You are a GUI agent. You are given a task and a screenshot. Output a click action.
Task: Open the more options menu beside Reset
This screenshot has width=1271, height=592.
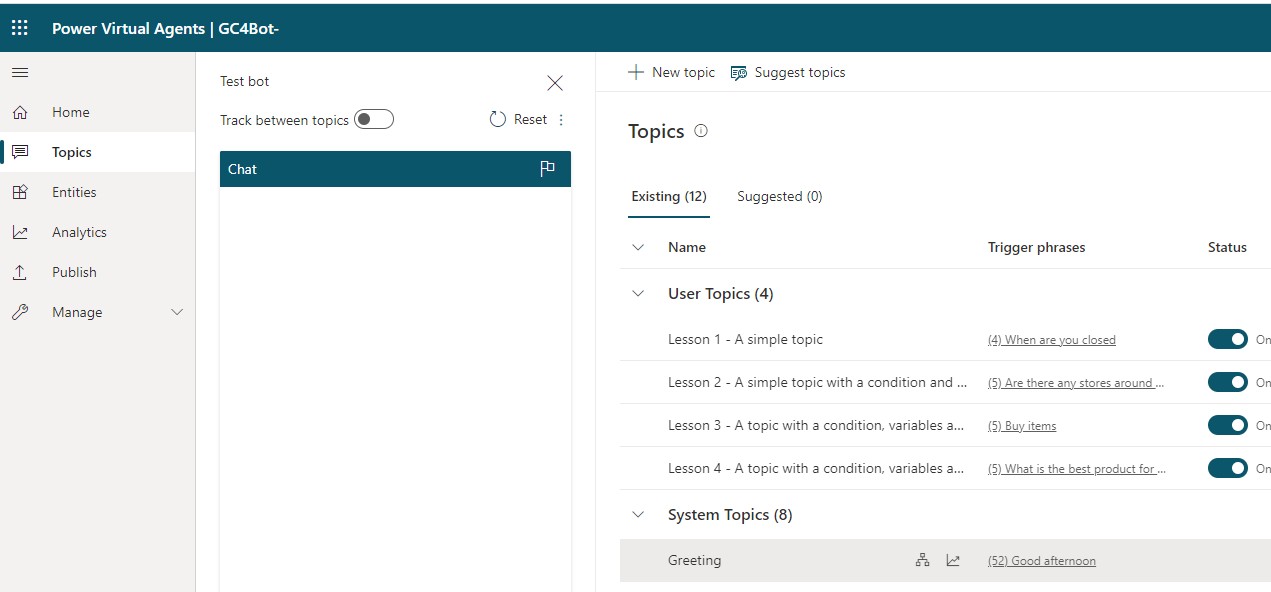[561, 120]
